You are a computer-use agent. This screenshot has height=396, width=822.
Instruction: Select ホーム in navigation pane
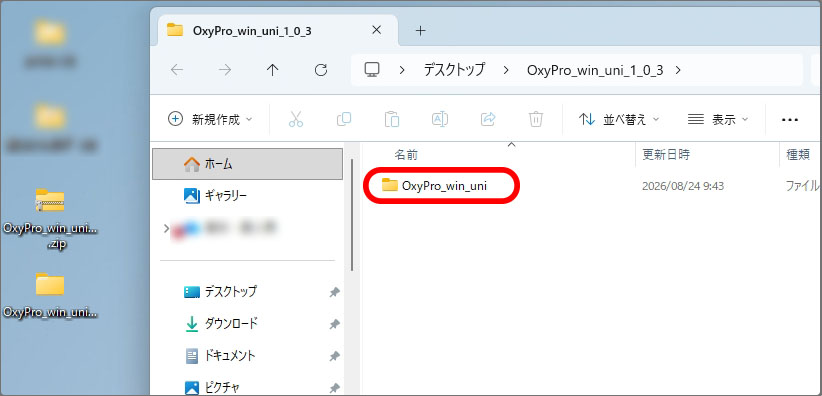(x=247, y=164)
